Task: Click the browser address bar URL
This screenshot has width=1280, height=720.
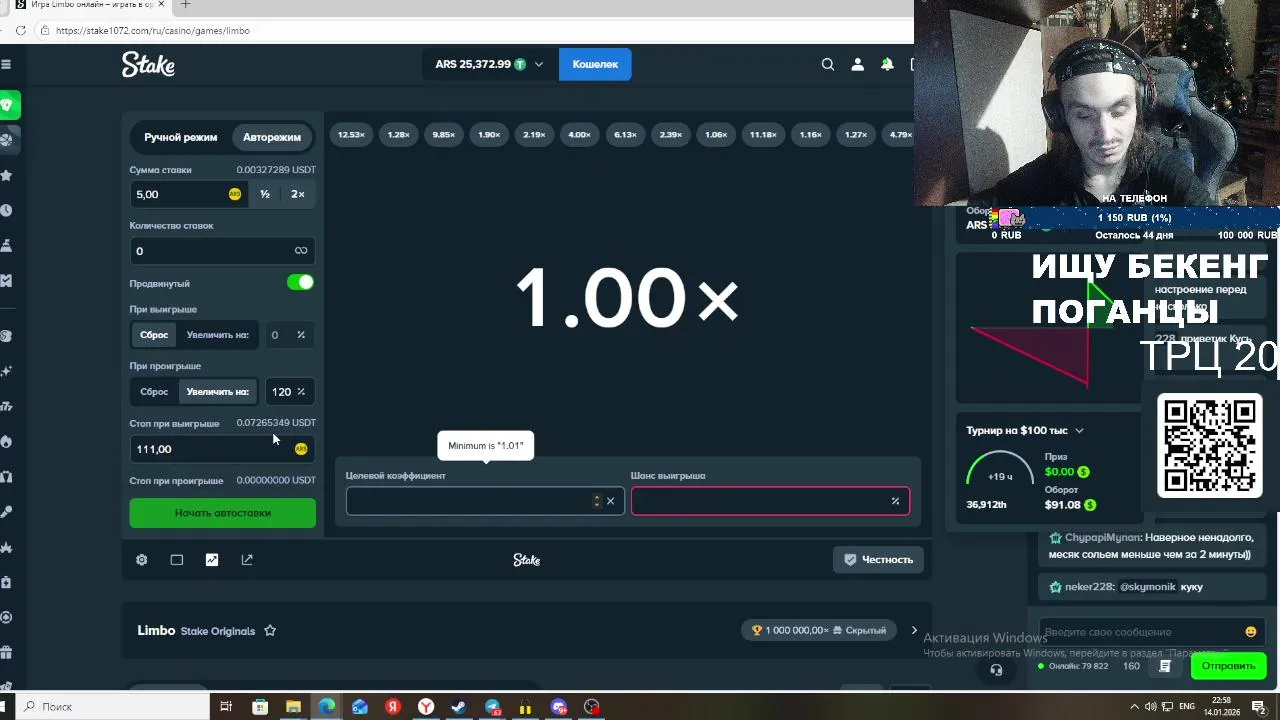Action: coord(153,31)
